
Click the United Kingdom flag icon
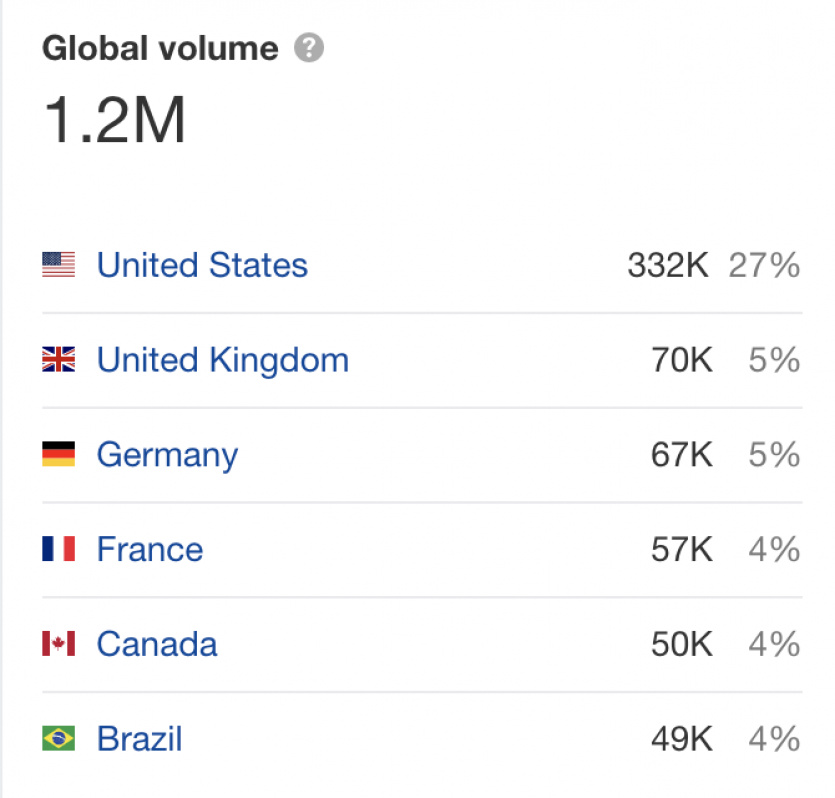coord(59,359)
